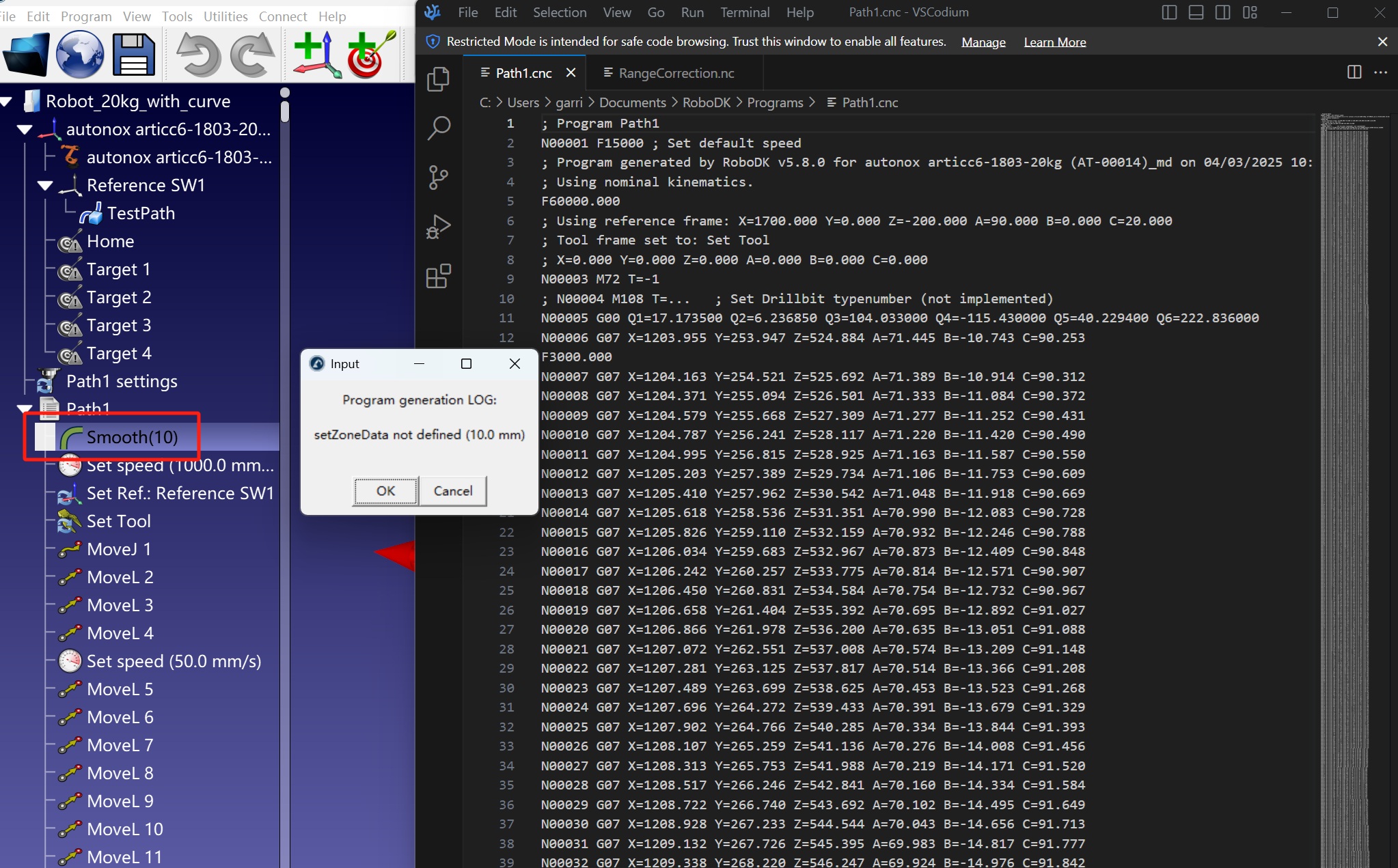Add a reference frame with toolbar icon
Viewport: 1398px width, 868px height.
point(317,55)
